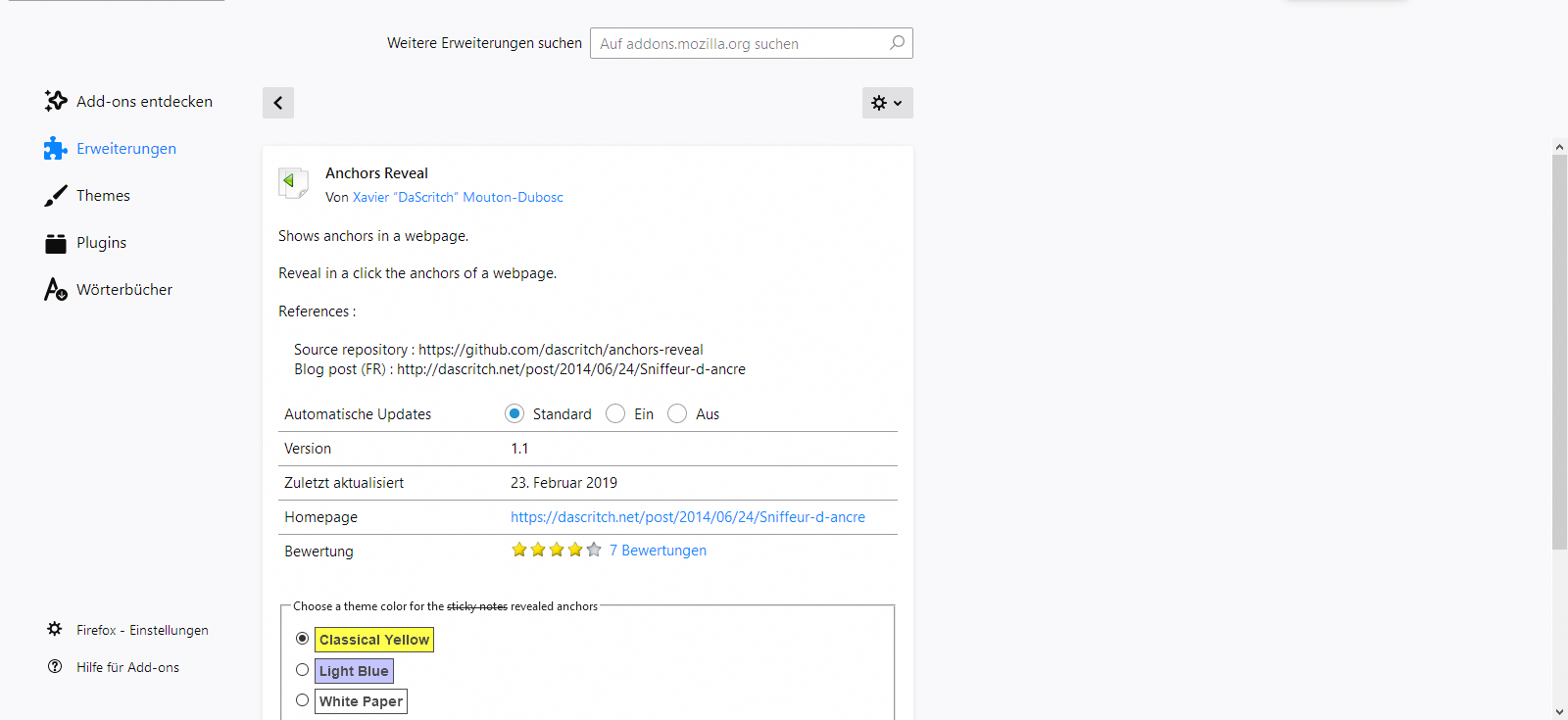The height and width of the screenshot is (720, 1568).
Task: Choose the Classical Yellow radio option
Action: (302, 639)
